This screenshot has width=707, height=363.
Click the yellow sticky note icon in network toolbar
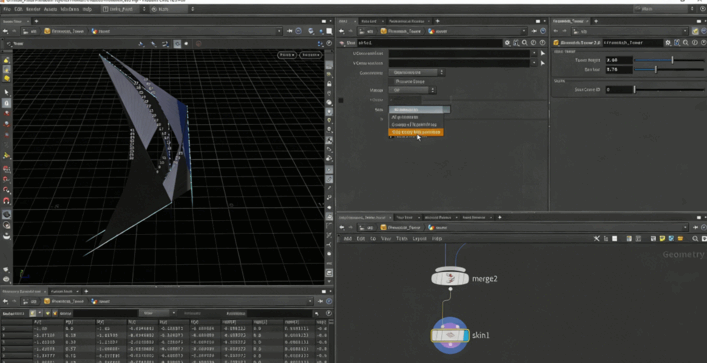click(662, 239)
